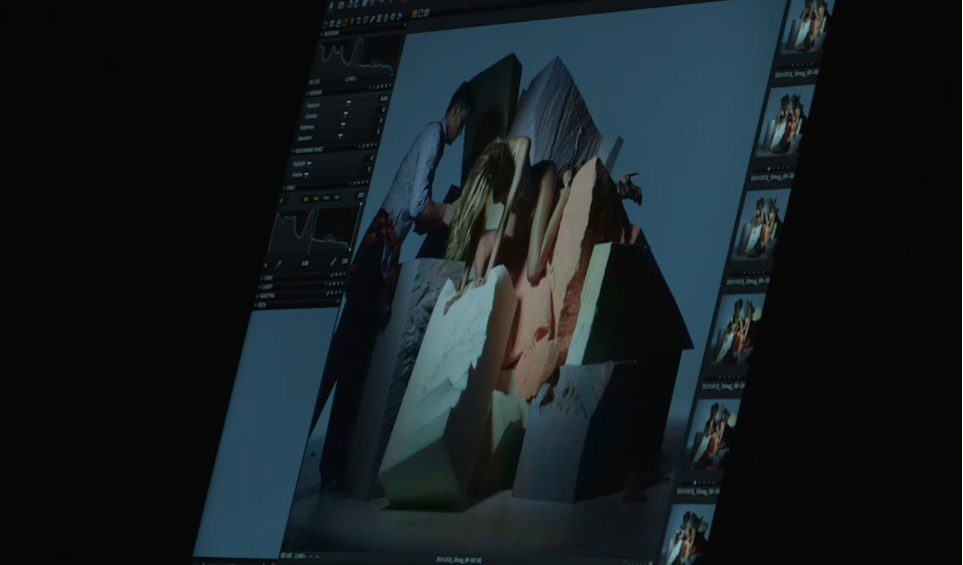This screenshot has width=963, height=565.
Task: Click the Exposure slider handle
Action: 348,103
